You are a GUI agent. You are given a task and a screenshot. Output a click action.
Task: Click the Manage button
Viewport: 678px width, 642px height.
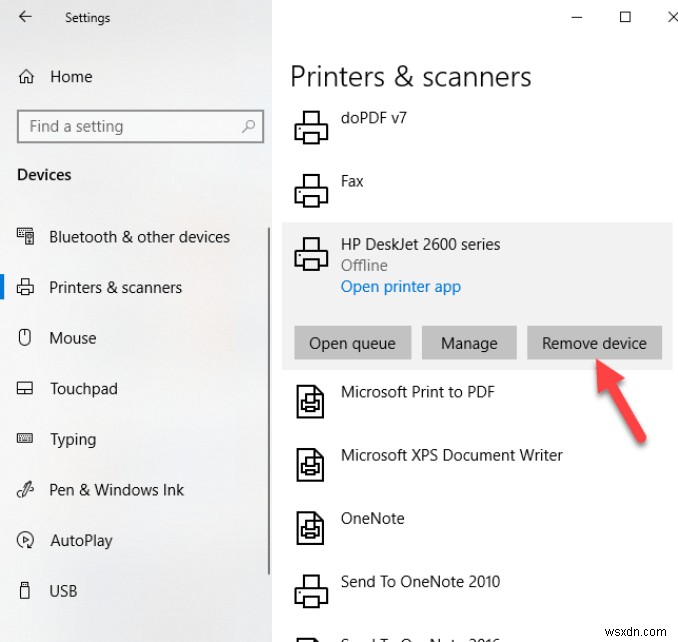pos(469,343)
